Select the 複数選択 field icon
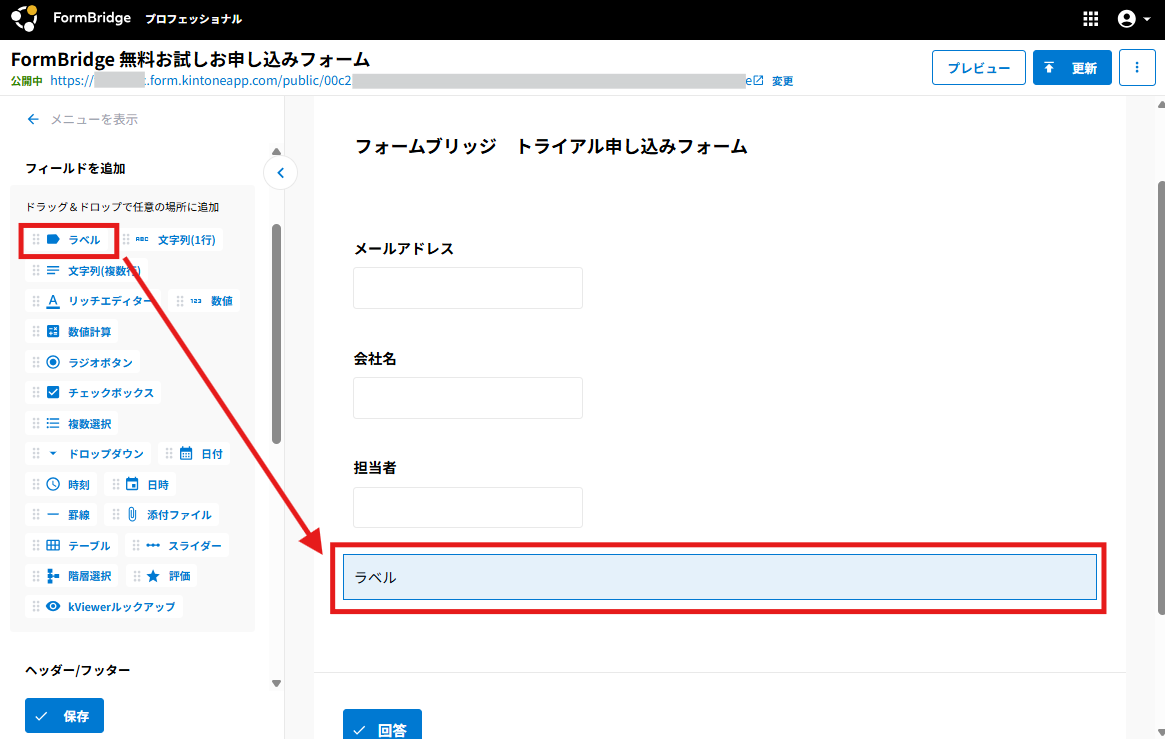The image size is (1165, 739). 53,423
